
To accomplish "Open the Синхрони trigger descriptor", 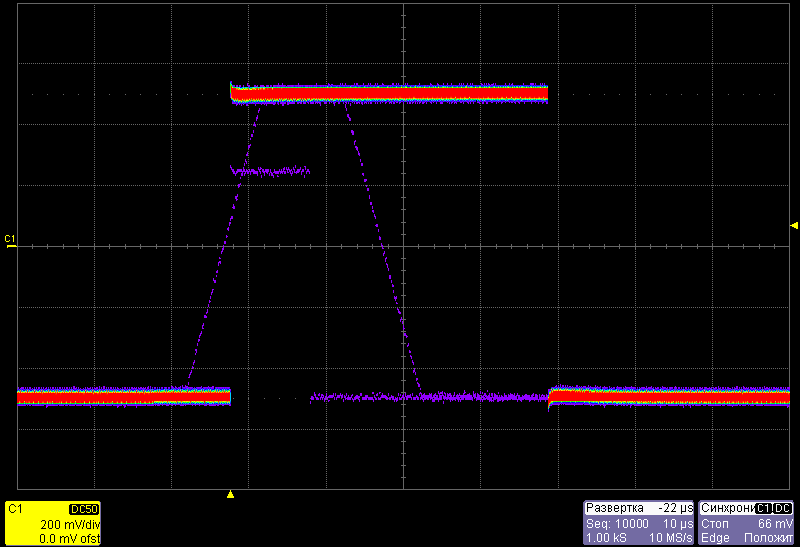I will point(746,523).
